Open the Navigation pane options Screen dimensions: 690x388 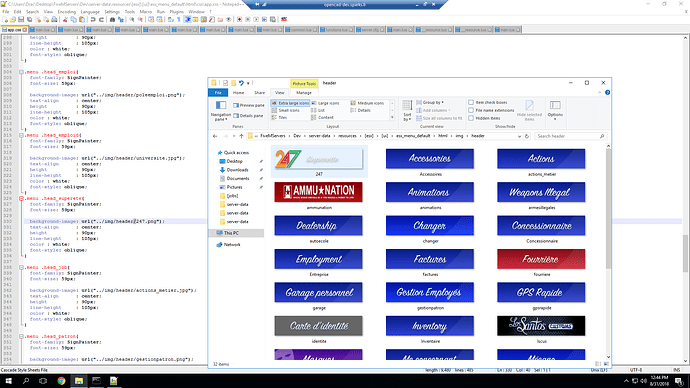pyautogui.click(x=220, y=110)
